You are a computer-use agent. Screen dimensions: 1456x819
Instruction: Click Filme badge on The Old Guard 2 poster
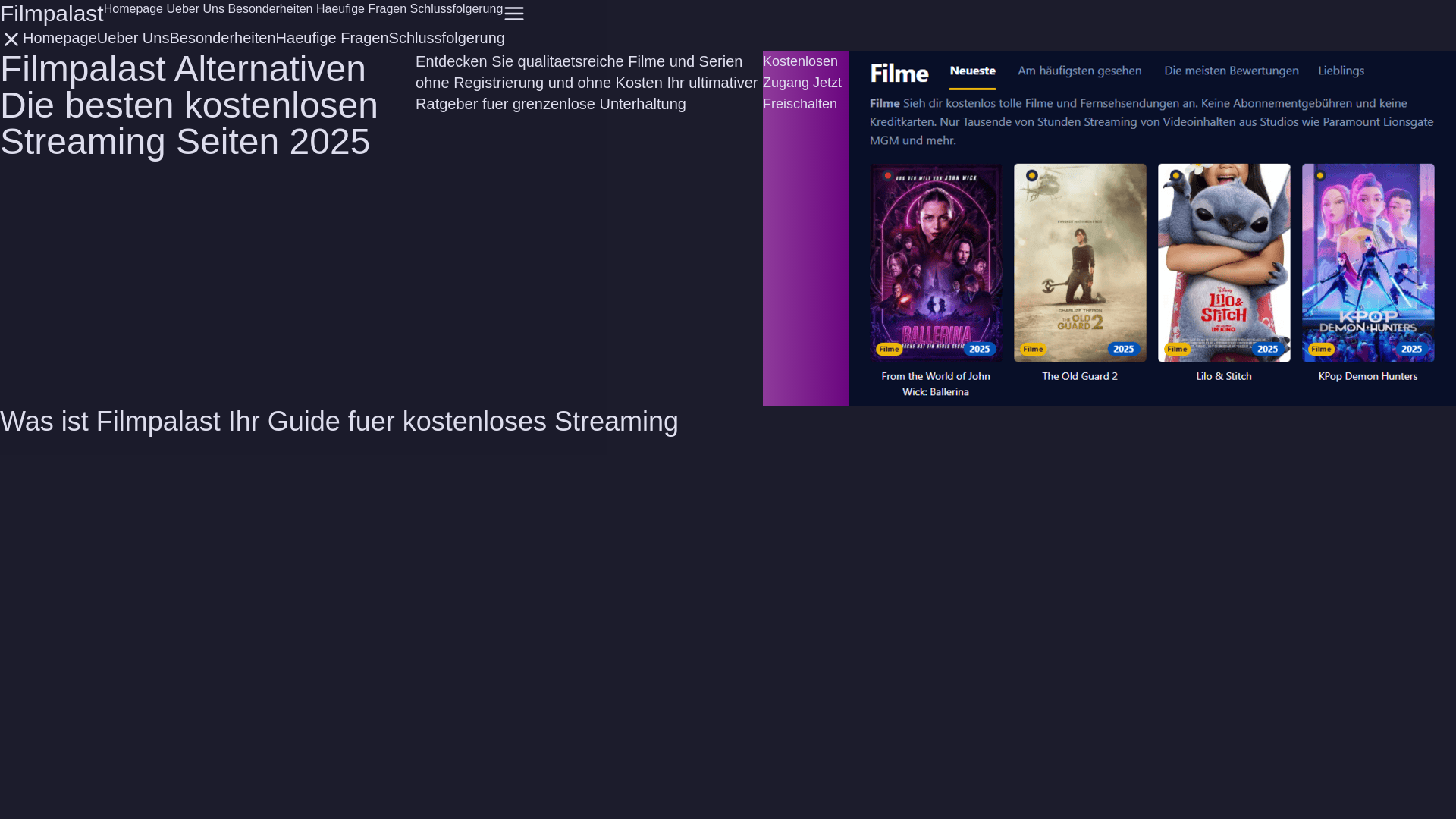pos(1033,349)
